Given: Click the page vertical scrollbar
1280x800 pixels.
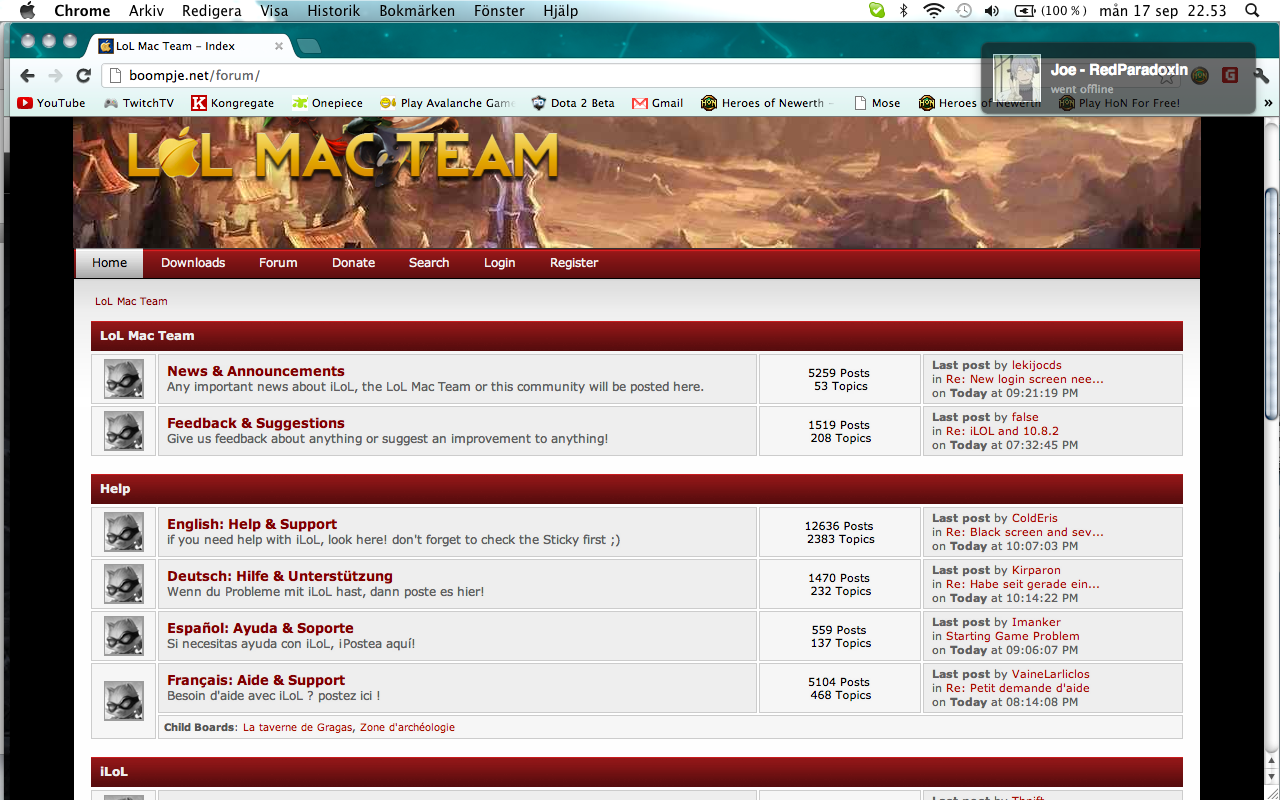Looking at the screenshot, I should point(1271,305).
